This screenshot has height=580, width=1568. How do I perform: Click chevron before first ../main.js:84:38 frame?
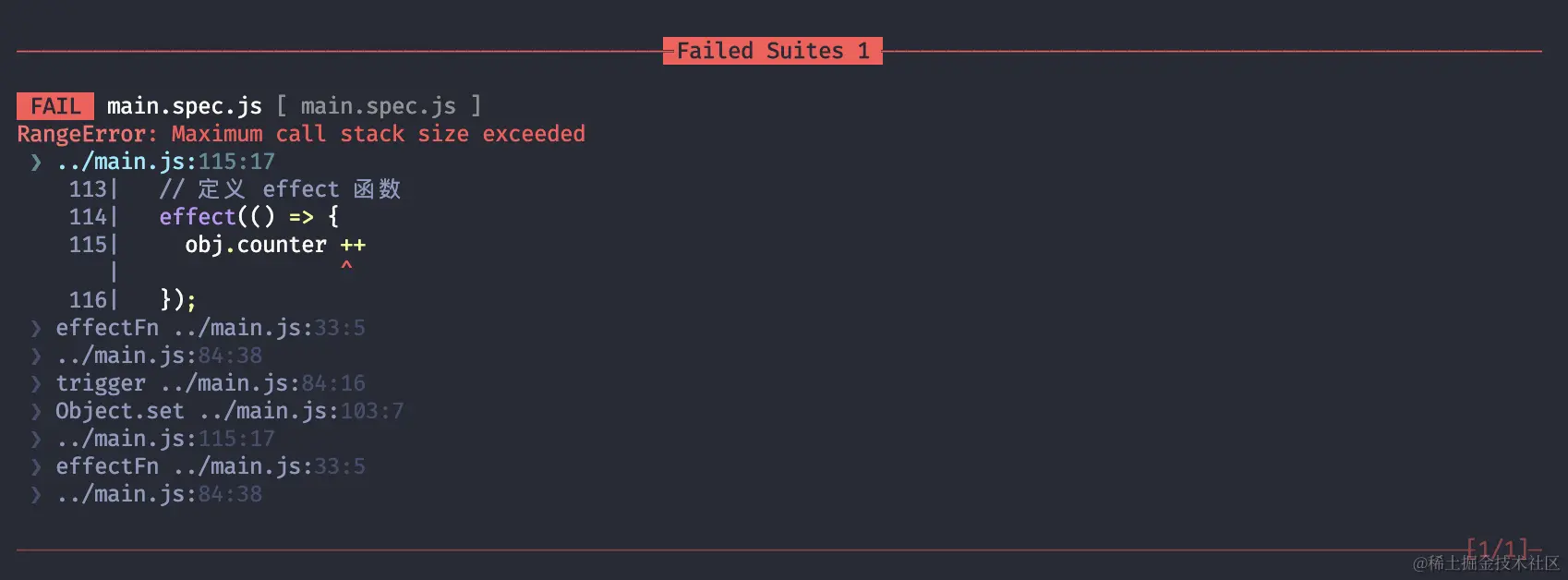(36, 356)
